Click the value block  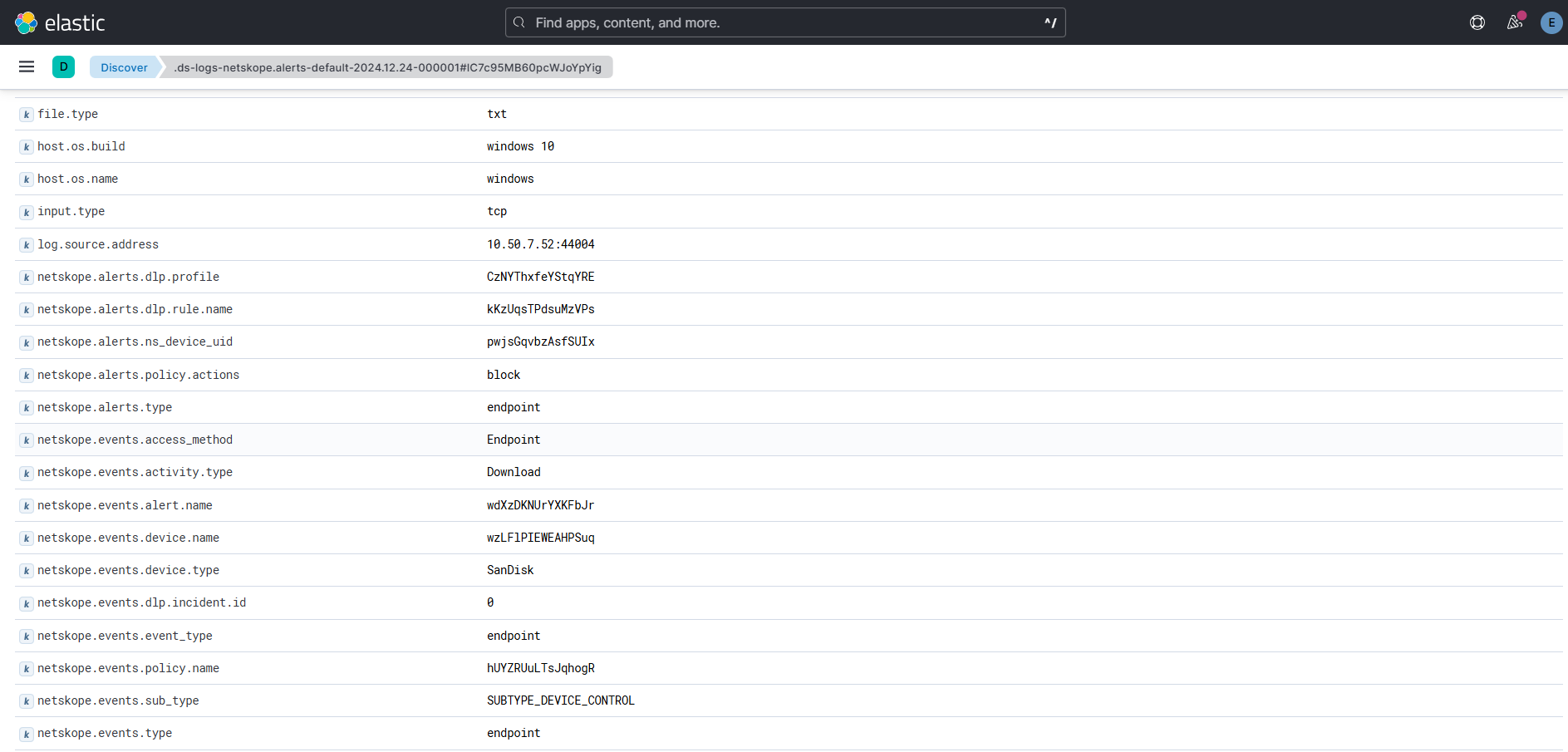pyautogui.click(x=504, y=375)
